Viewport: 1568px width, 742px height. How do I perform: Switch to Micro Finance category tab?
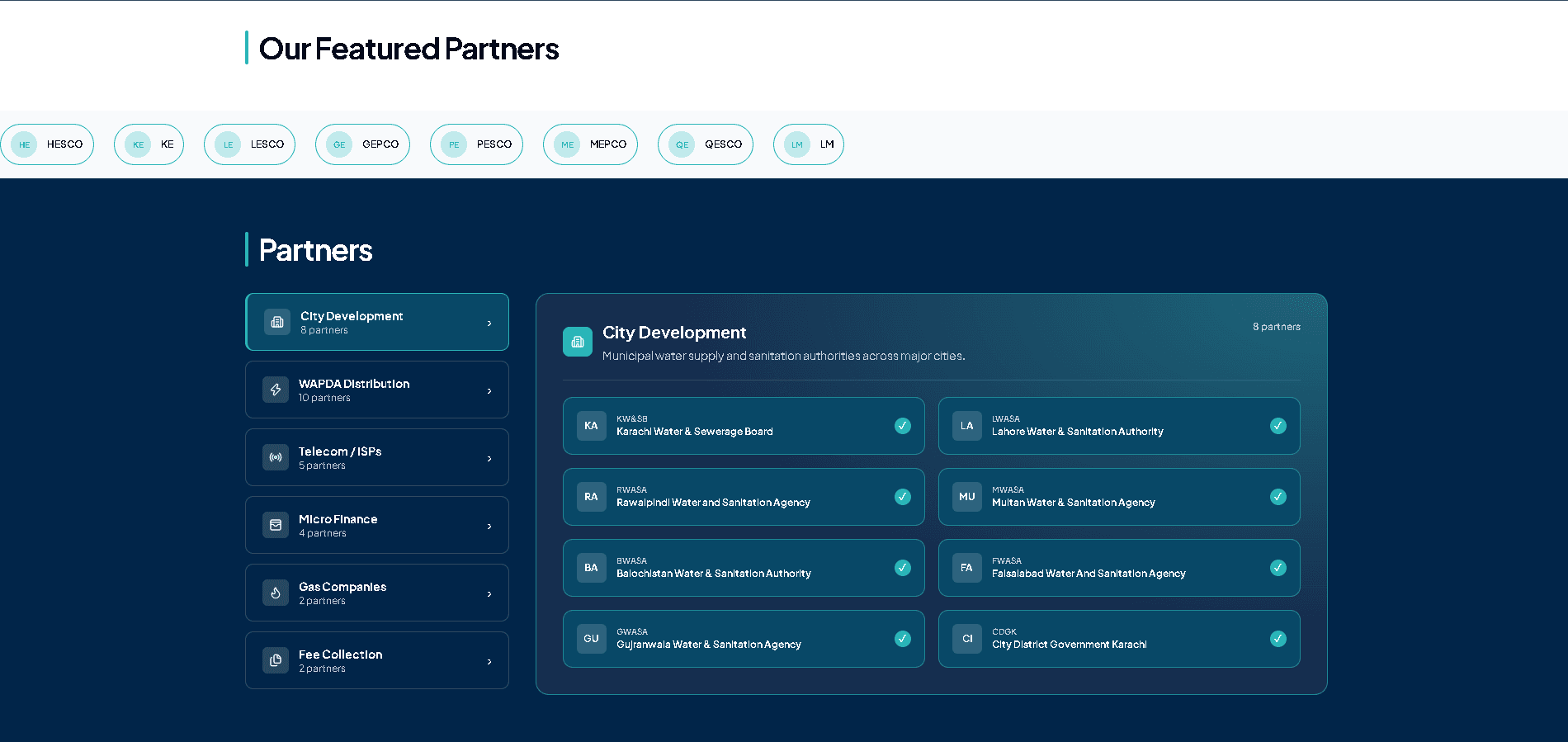tap(377, 525)
